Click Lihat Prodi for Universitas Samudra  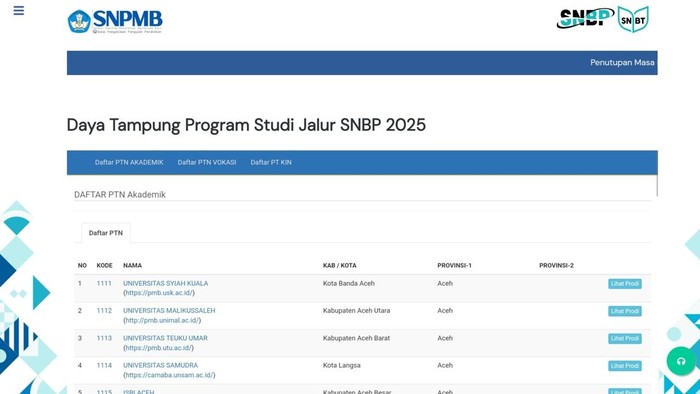click(625, 366)
